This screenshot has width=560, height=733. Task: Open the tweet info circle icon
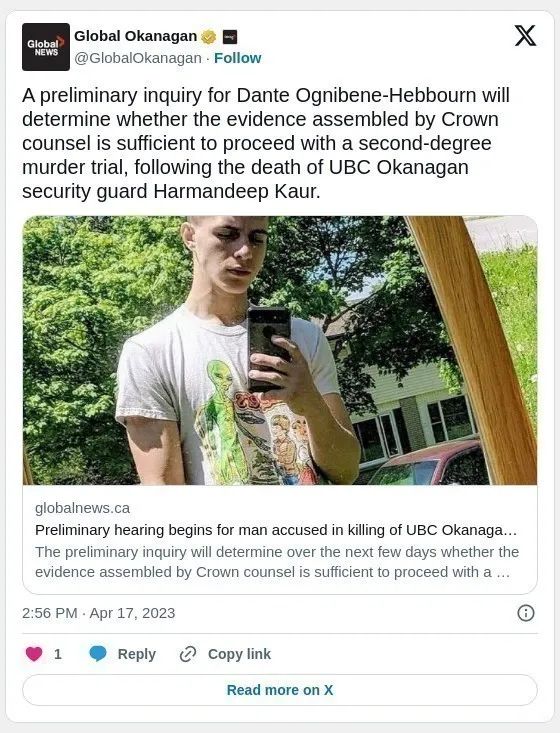coord(525,613)
